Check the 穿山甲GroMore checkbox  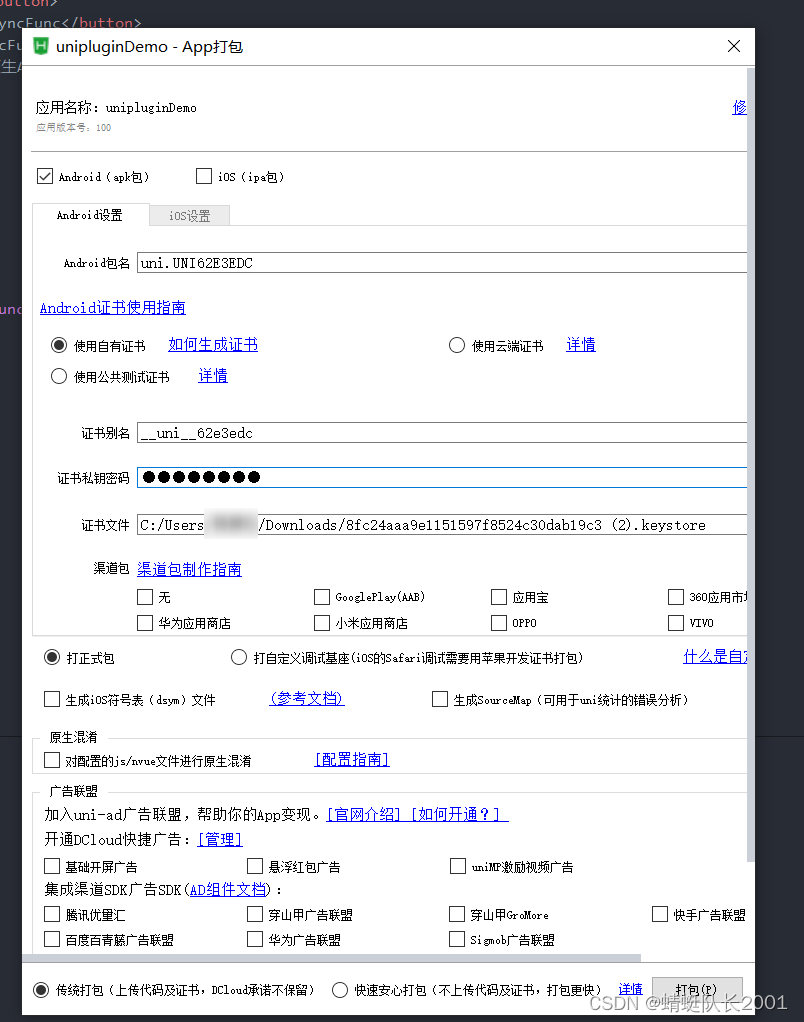457,914
